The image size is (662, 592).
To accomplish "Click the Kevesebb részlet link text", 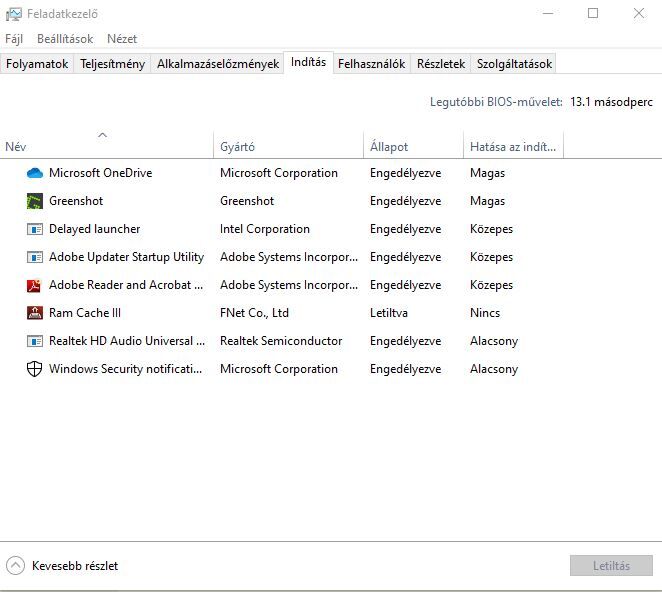I will click(x=75, y=566).
